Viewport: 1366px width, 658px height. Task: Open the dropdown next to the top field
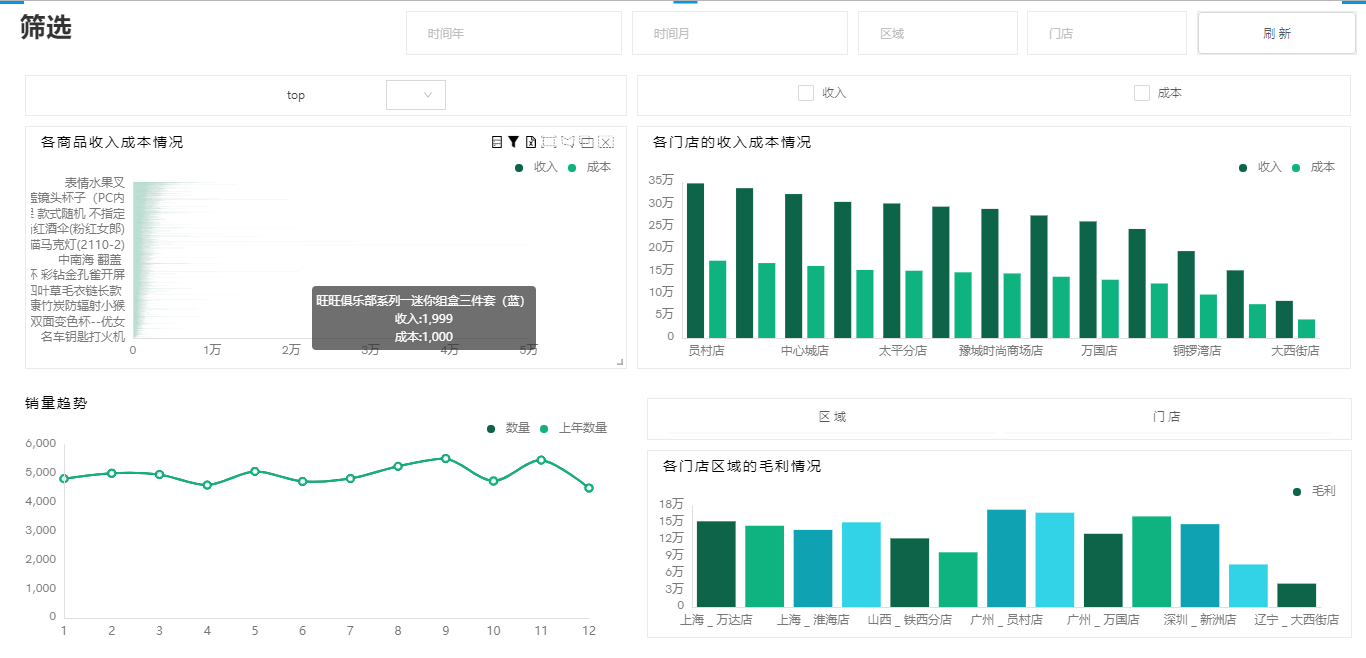(415, 94)
